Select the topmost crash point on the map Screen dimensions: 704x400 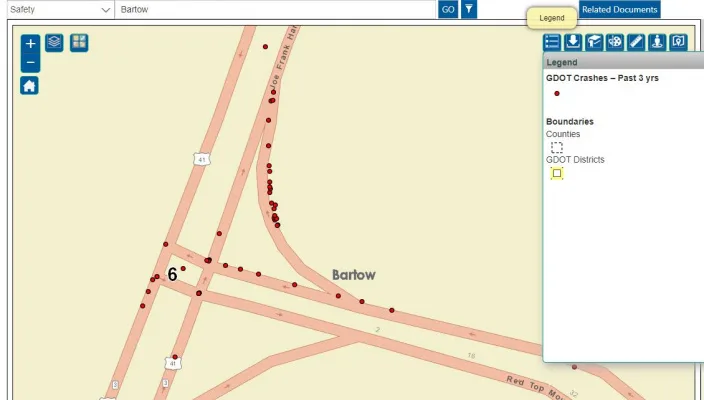tap(265, 47)
